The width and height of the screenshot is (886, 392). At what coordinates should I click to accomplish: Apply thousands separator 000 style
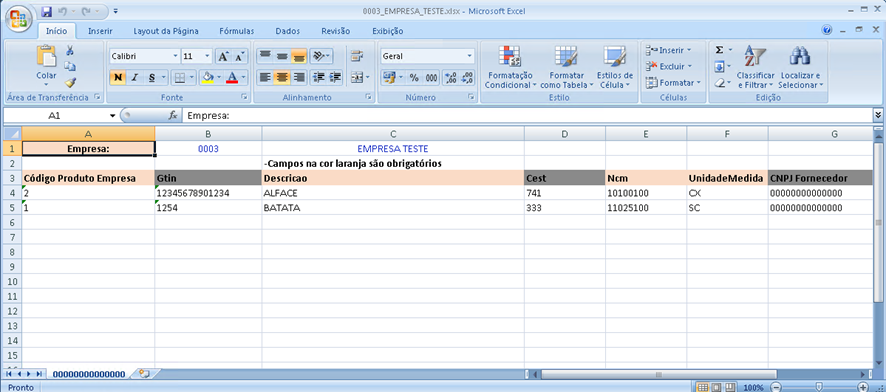click(432, 77)
